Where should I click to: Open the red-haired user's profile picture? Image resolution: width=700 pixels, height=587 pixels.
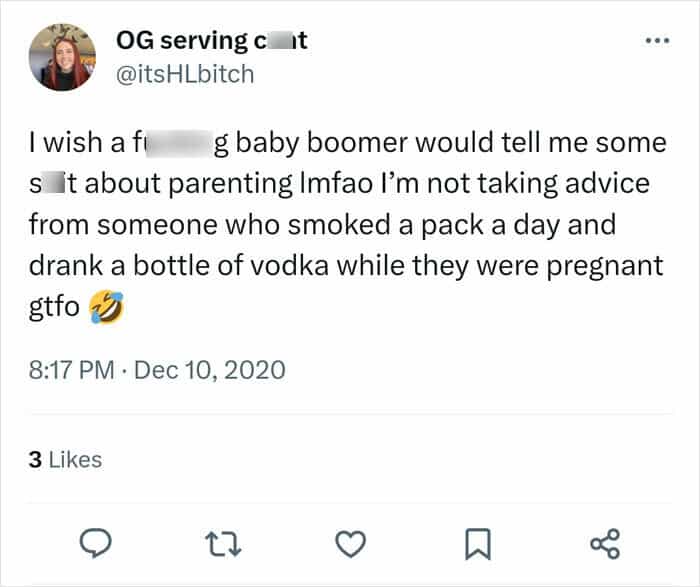pos(62,57)
